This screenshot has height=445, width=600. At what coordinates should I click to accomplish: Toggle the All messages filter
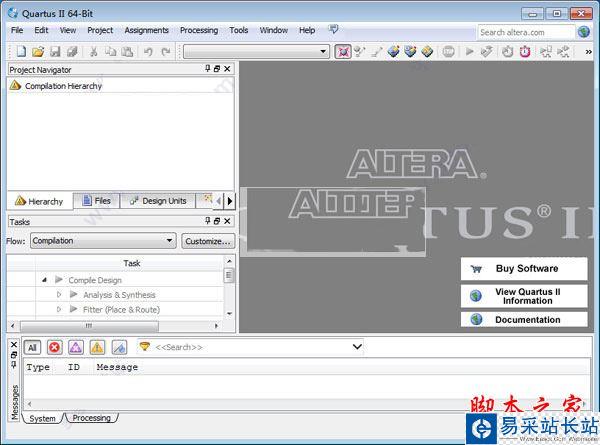point(32,347)
